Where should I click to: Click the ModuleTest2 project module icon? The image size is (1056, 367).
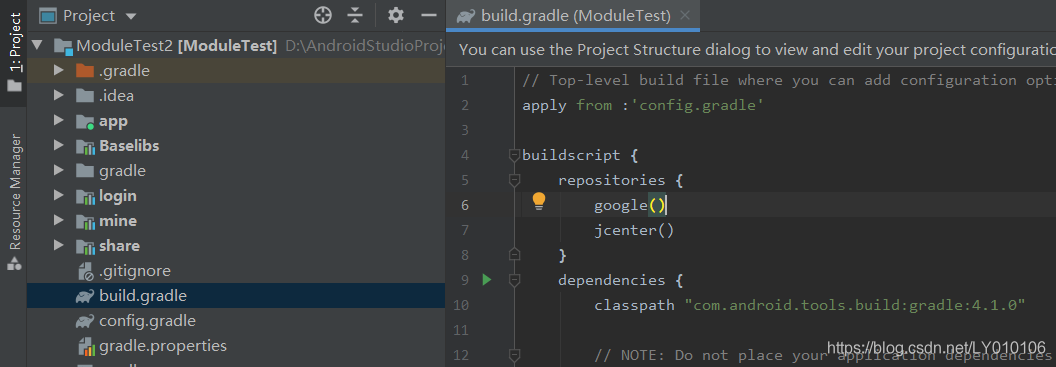[63, 46]
